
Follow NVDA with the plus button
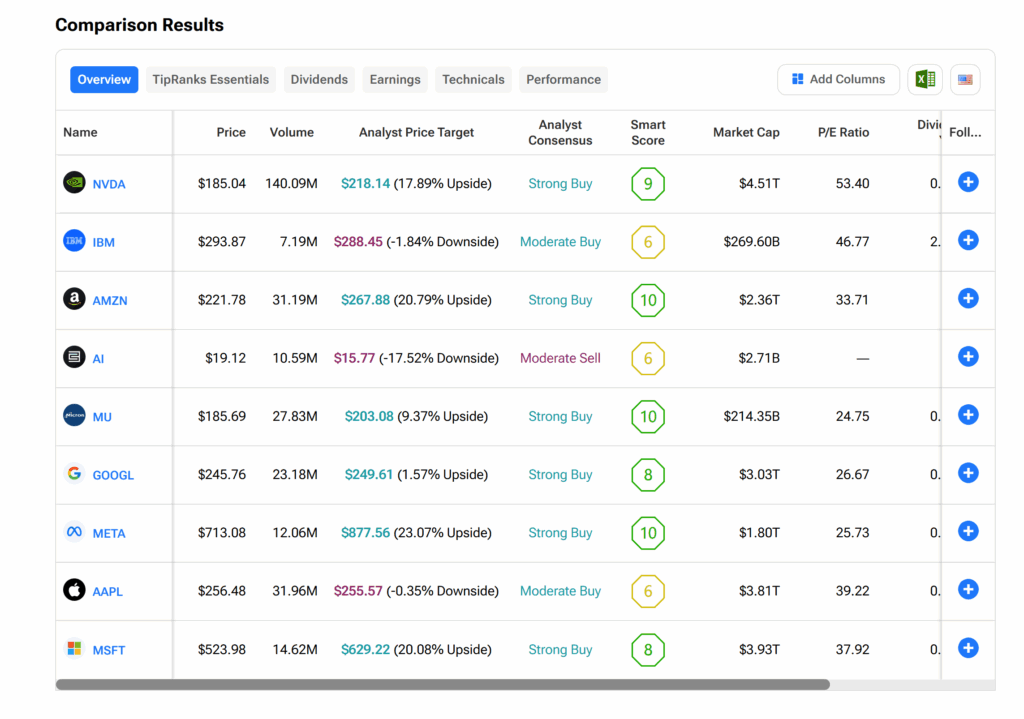[x=967, y=182]
